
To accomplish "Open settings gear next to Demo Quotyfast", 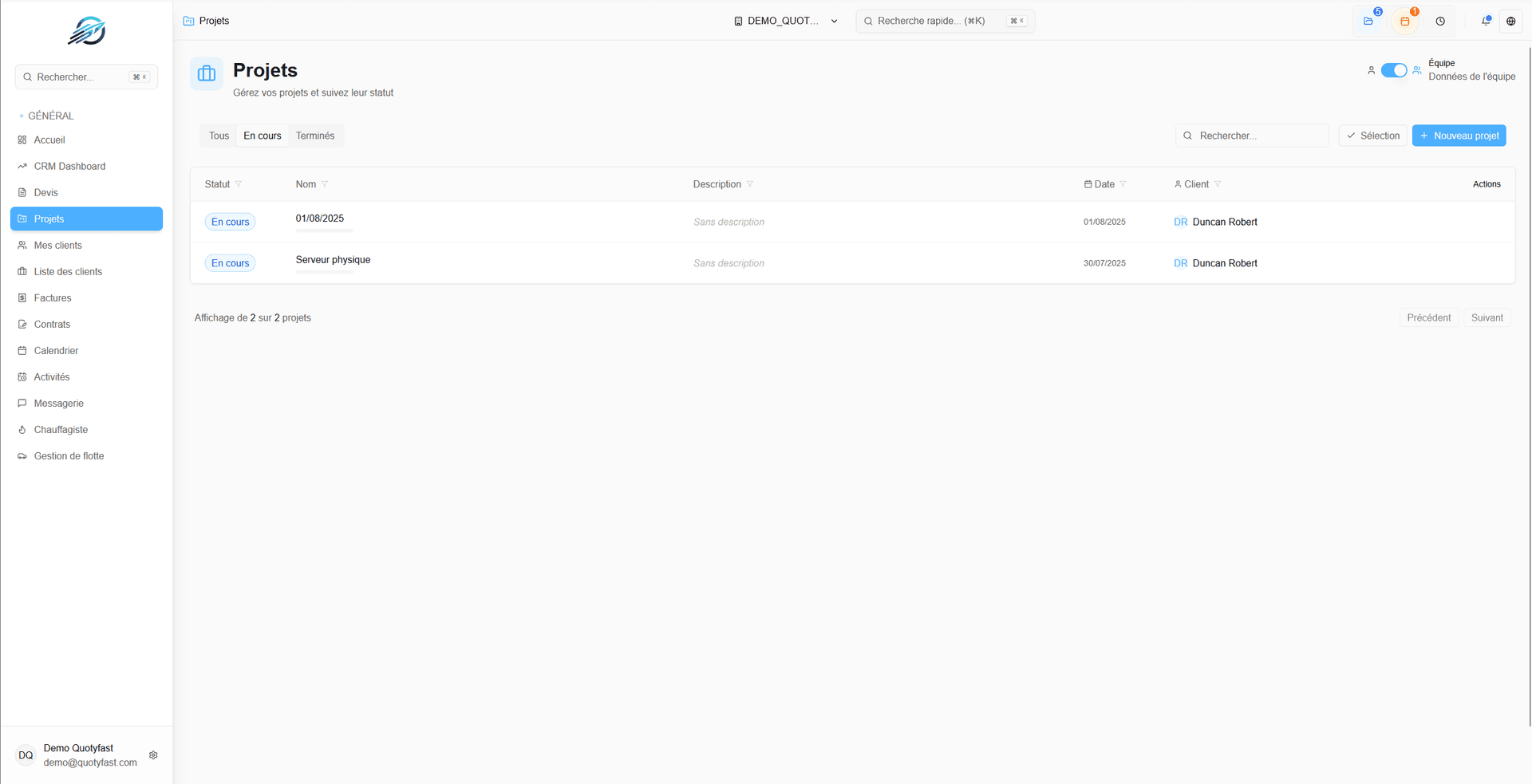I will [x=153, y=755].
